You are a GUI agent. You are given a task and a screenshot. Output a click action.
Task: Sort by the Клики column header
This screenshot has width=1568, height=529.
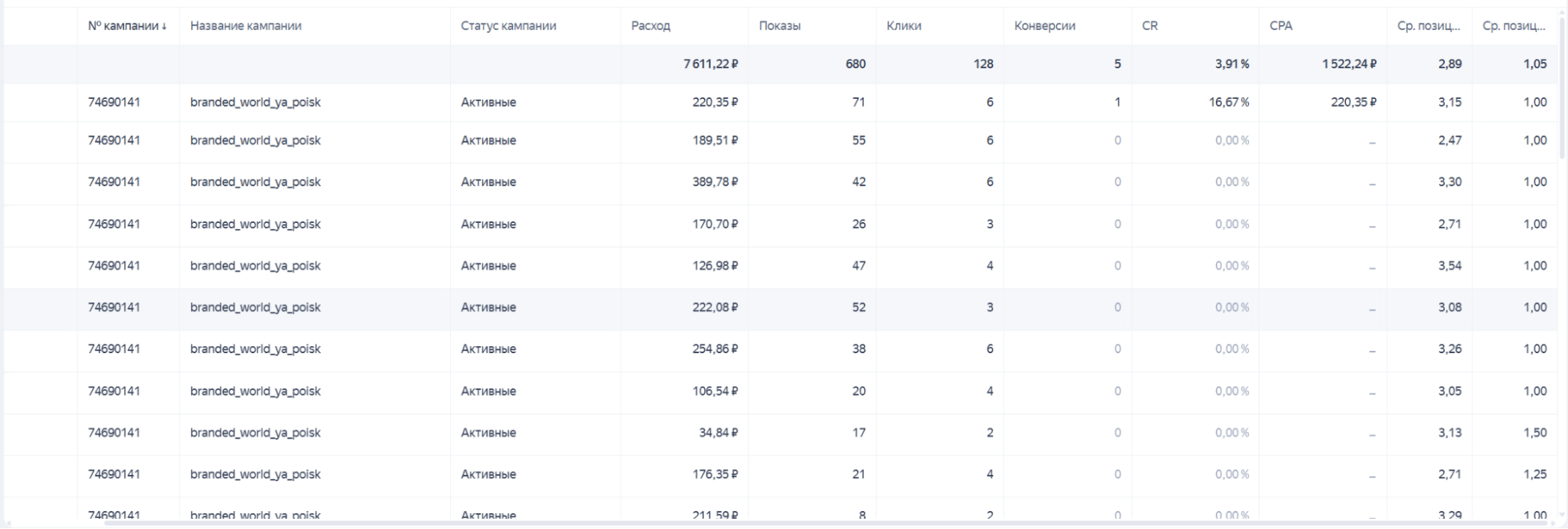pyautogui.click(x=904, y=26)
